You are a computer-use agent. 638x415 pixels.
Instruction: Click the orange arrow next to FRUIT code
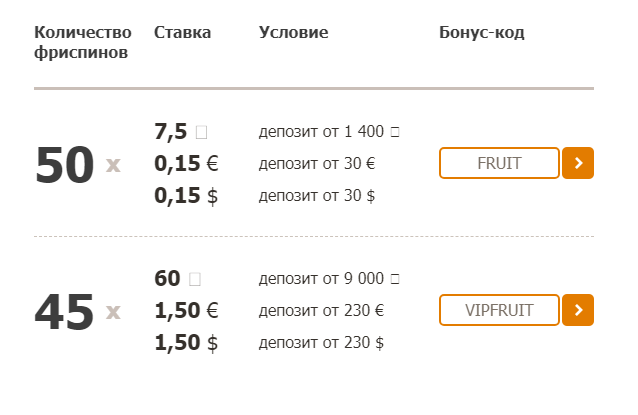(x=578, y=163)
